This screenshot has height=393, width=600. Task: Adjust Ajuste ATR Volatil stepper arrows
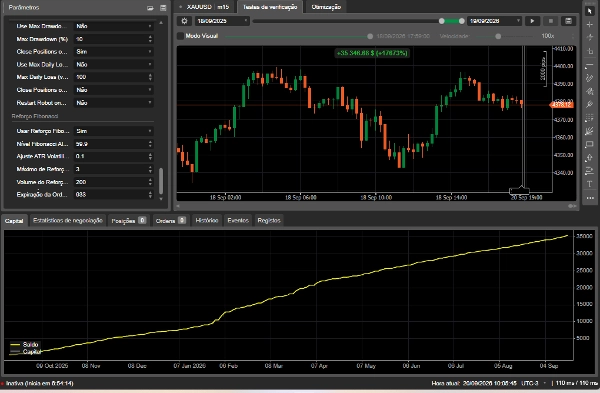(150, 157)
